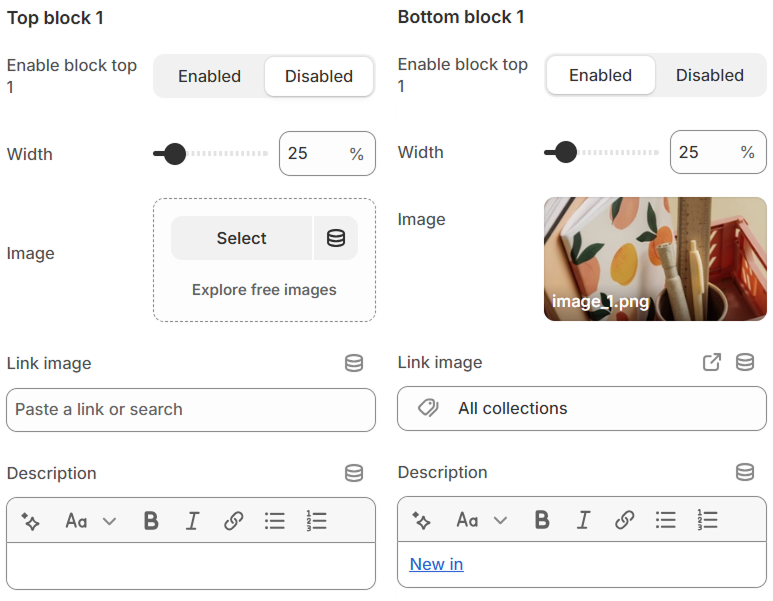The image size is (773, 601).
Task: Edit the Bottom block 1 width percent field
Action: pos(718,152)
